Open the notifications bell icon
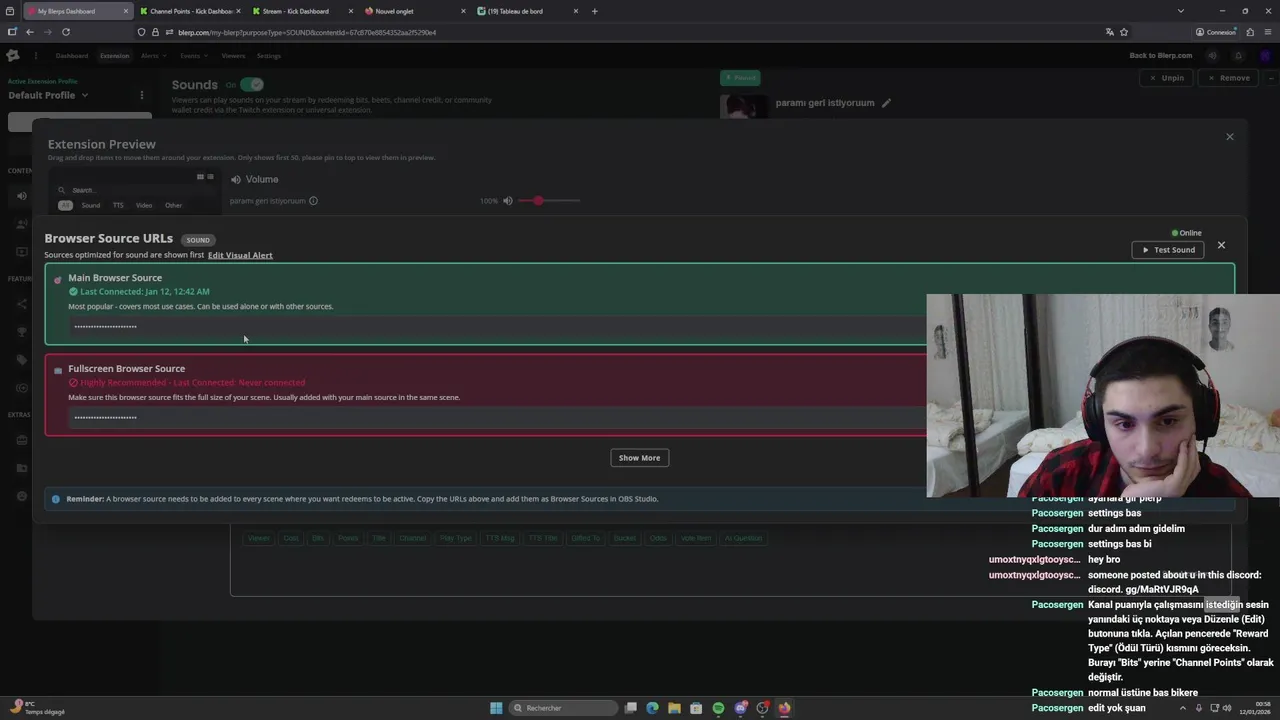This screenshot has height=720, width=1280. coord(1238,56)
